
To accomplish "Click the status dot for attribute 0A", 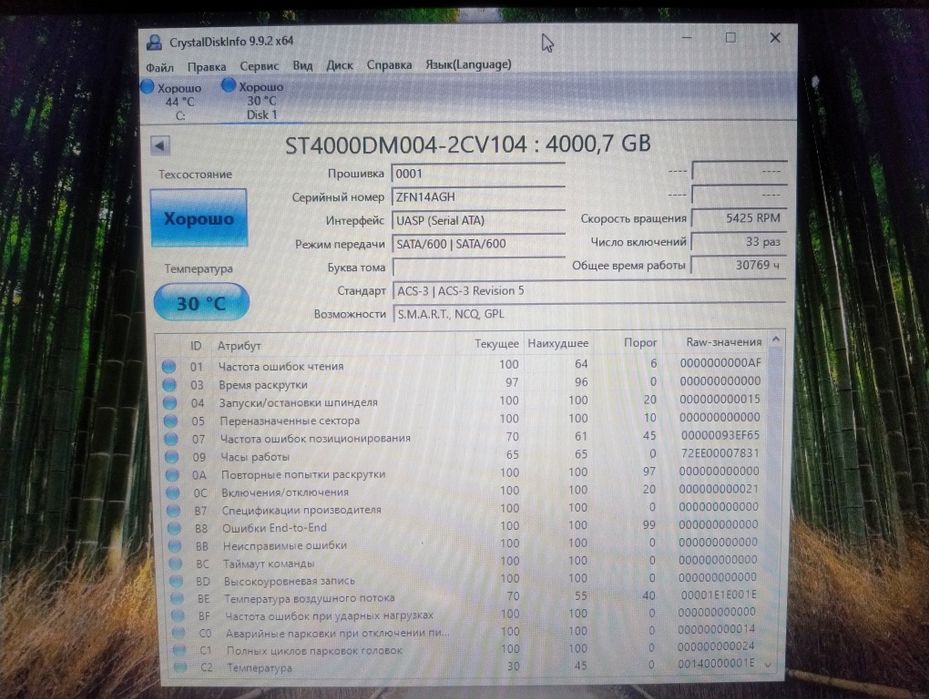I will click(x=172, y=475).
